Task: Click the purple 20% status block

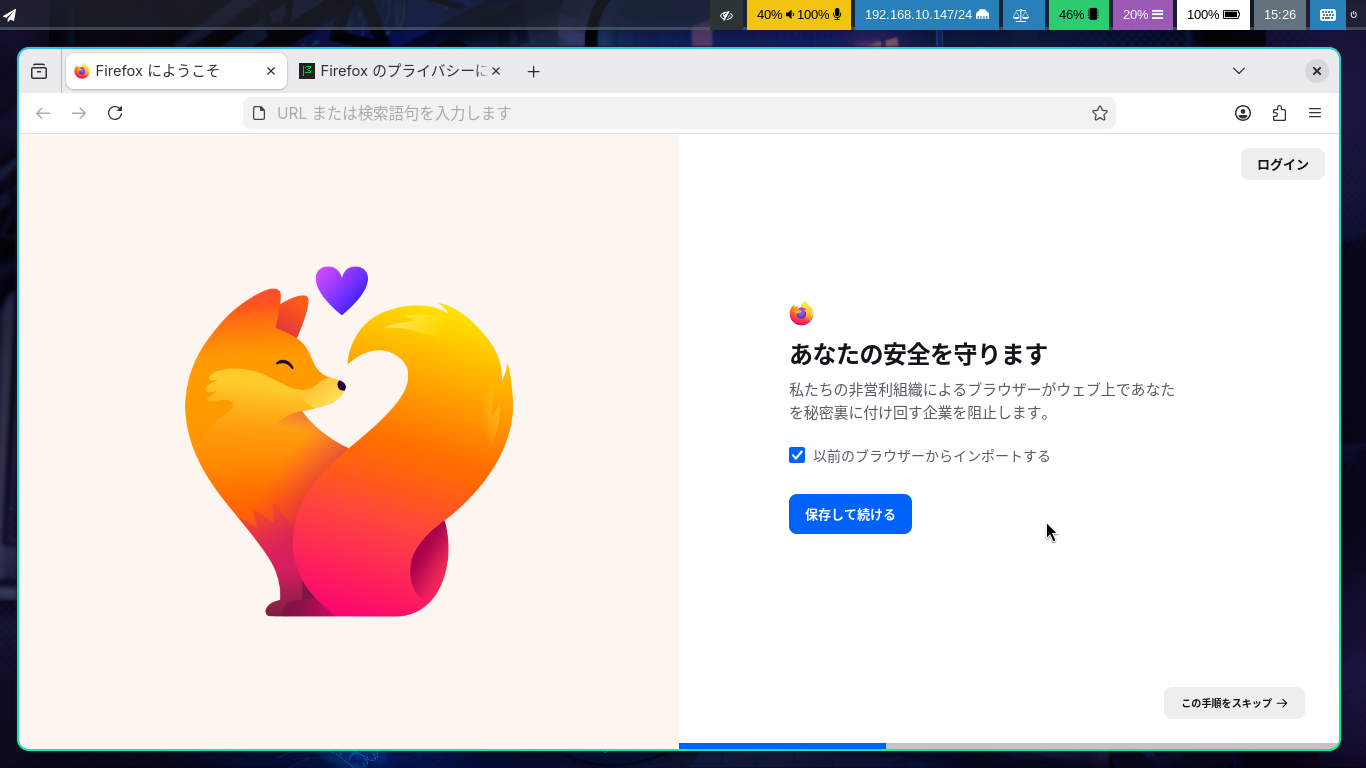Action: pyautogui.click(x=1142, y=15)
